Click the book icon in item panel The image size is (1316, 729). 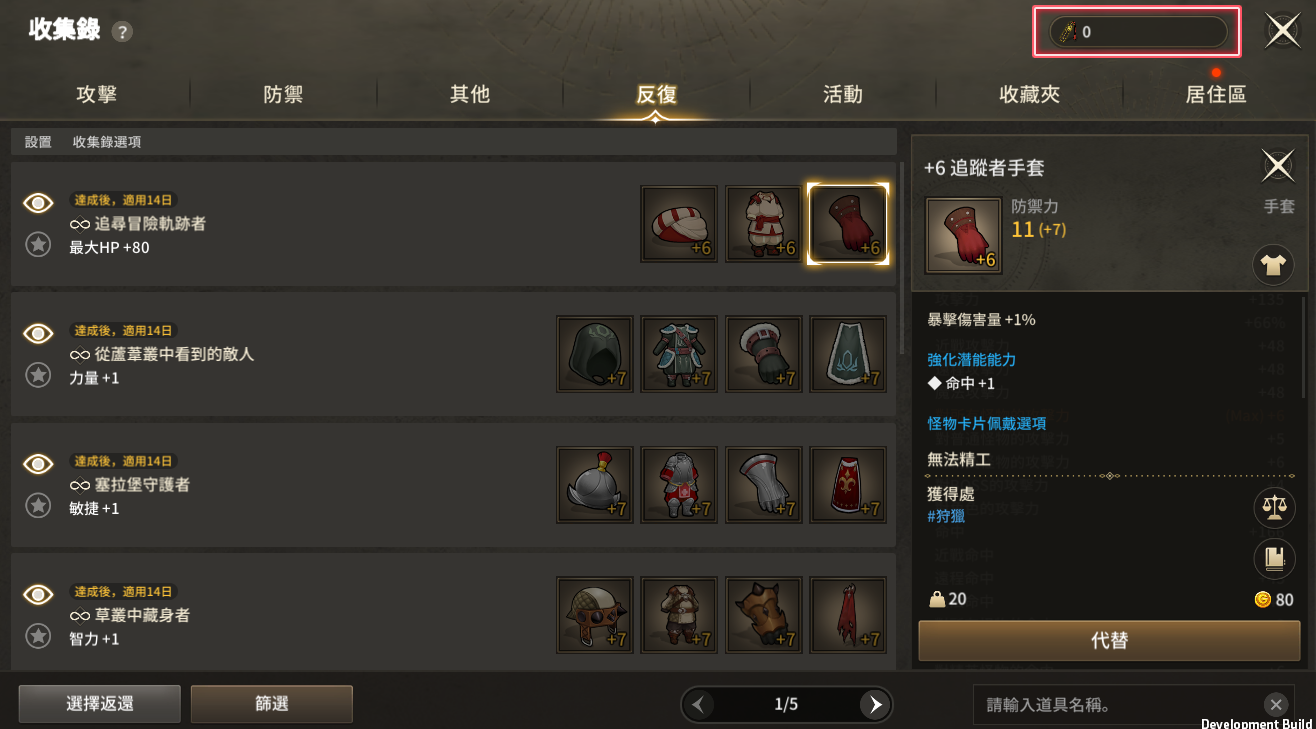click(1273, 558)
